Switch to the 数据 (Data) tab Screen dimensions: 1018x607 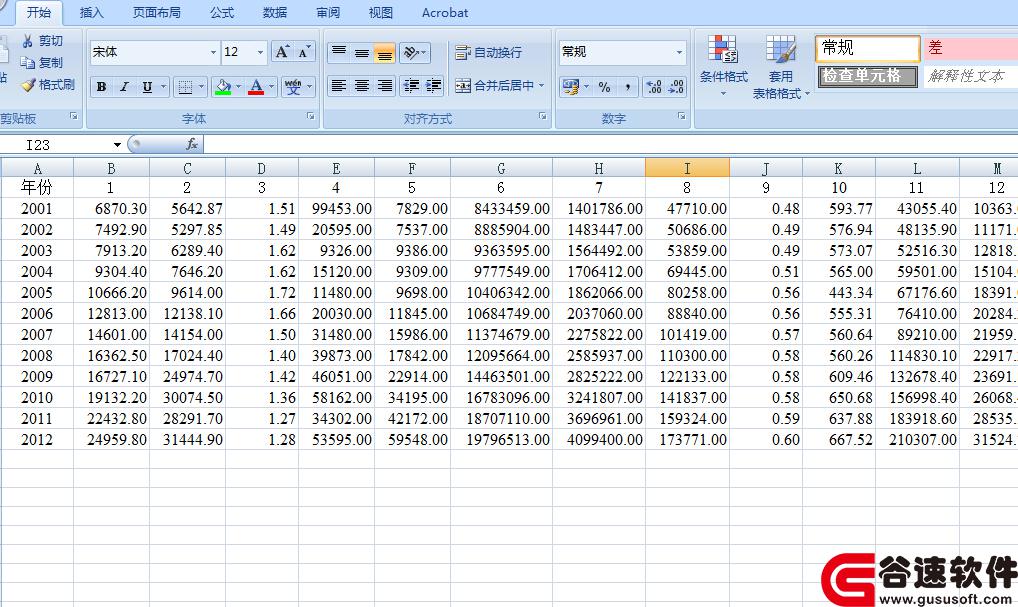click(x=275, y=12)
